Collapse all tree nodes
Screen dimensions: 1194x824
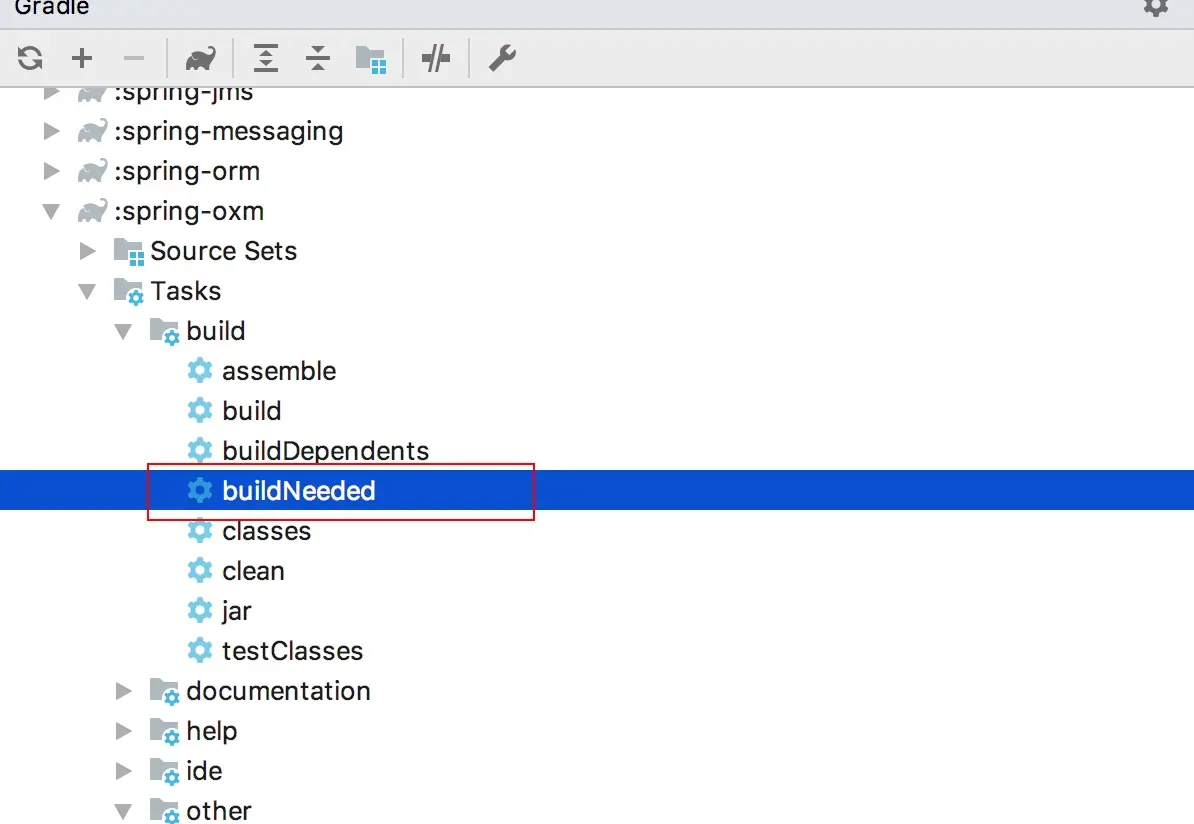point(318,58)
